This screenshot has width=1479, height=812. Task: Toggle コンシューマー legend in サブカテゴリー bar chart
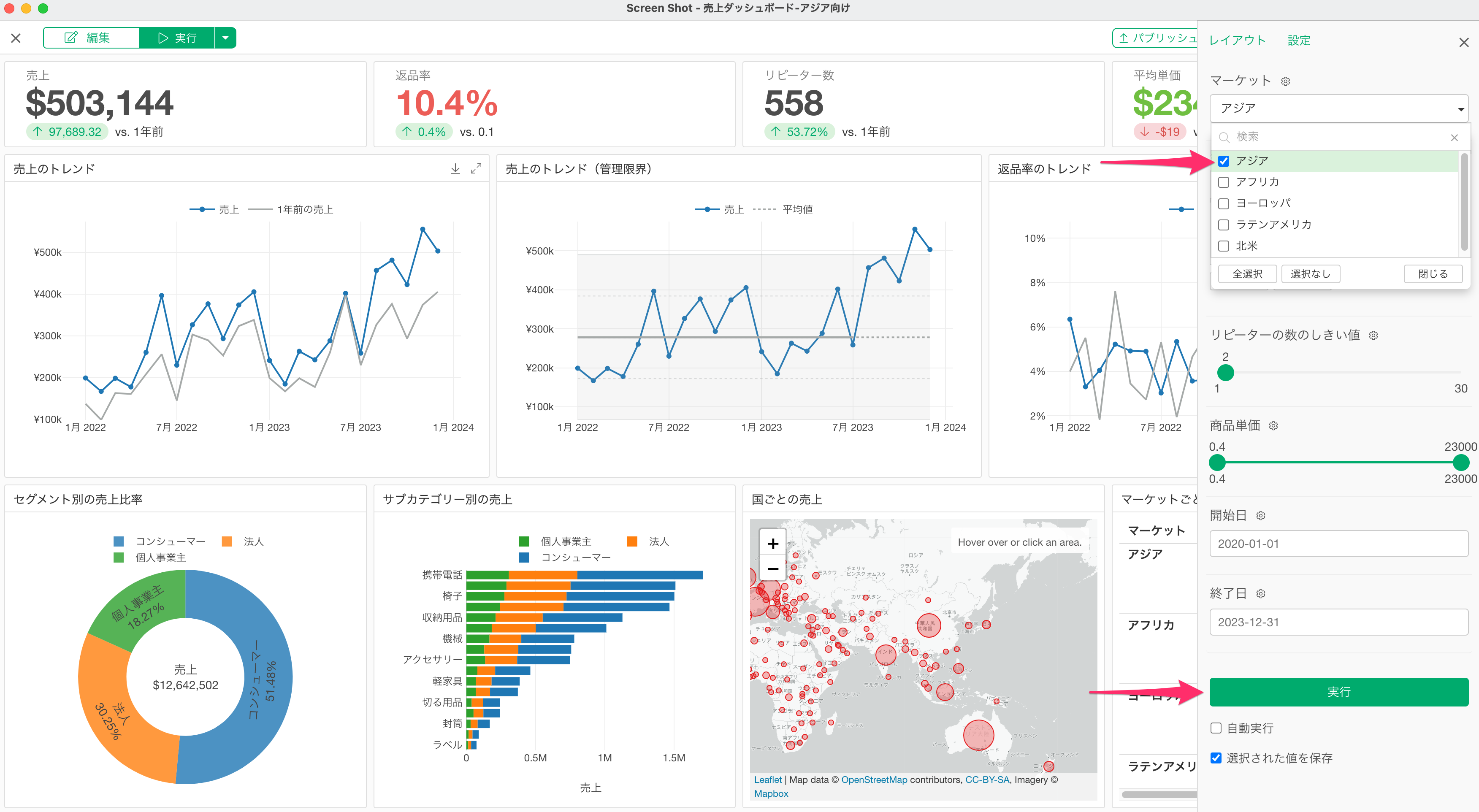[565, 558]
